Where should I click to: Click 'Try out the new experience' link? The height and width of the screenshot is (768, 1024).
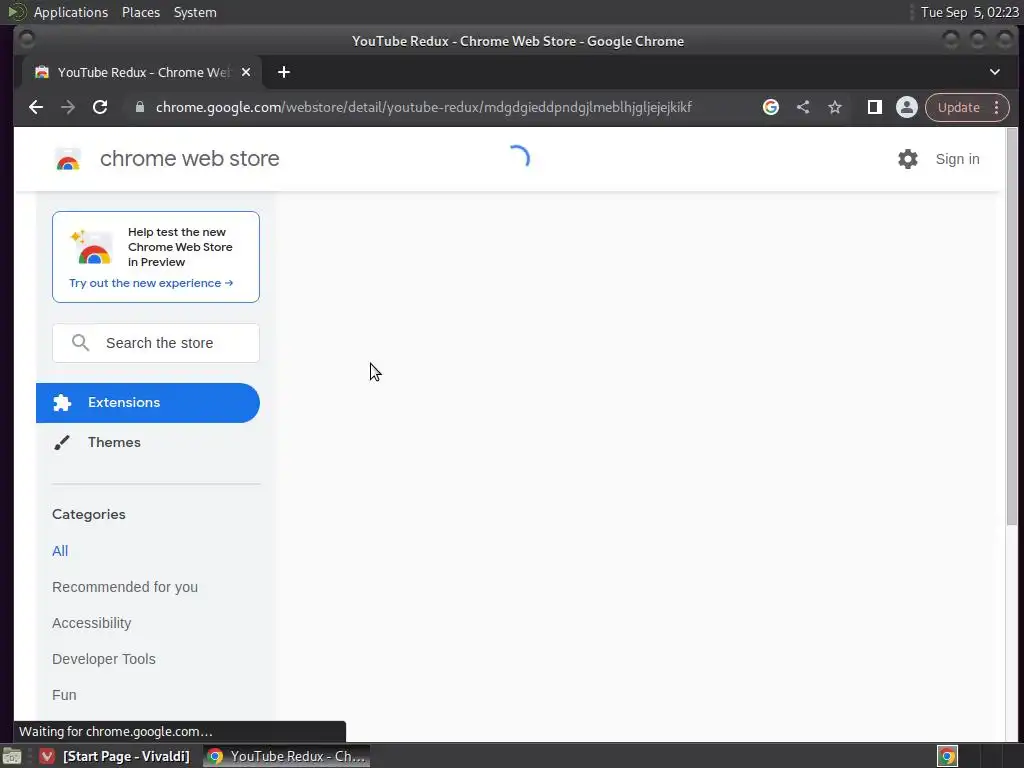point(151,283)
